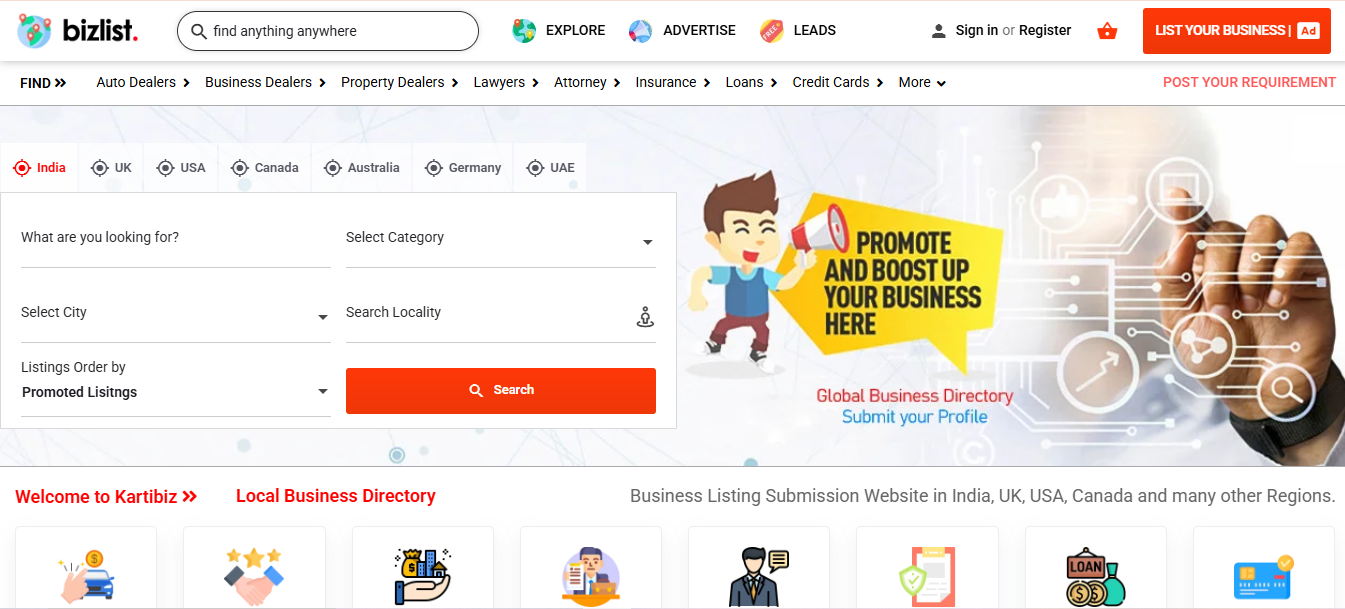Click the bizlist logo
1345x609 pixels.
coord(77,31)
